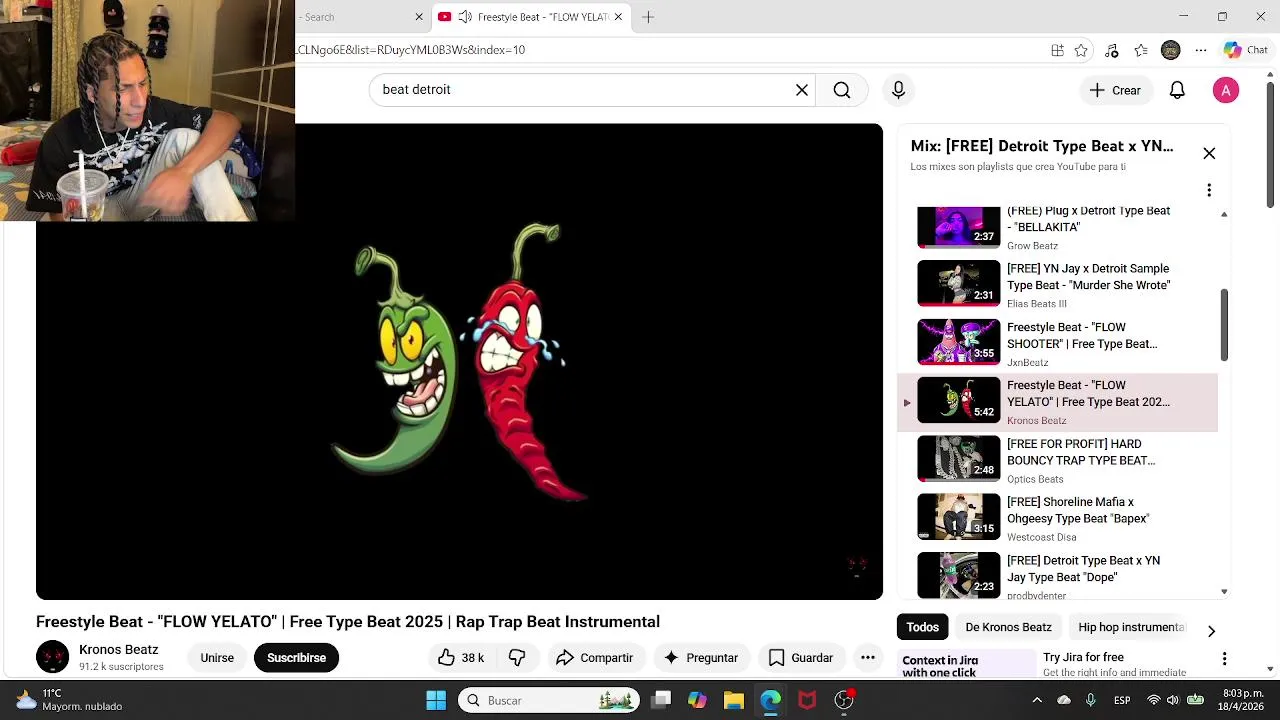Click the Preguntar button
Screen dimensions: 1280x720
tap(701, 657)
